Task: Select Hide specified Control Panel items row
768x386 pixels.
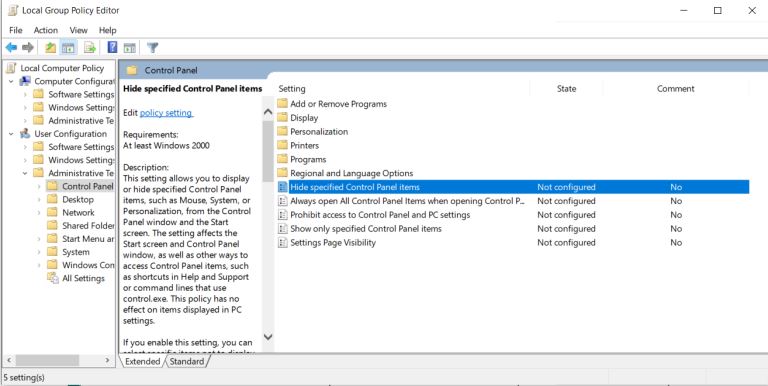Action: point(512,187)
